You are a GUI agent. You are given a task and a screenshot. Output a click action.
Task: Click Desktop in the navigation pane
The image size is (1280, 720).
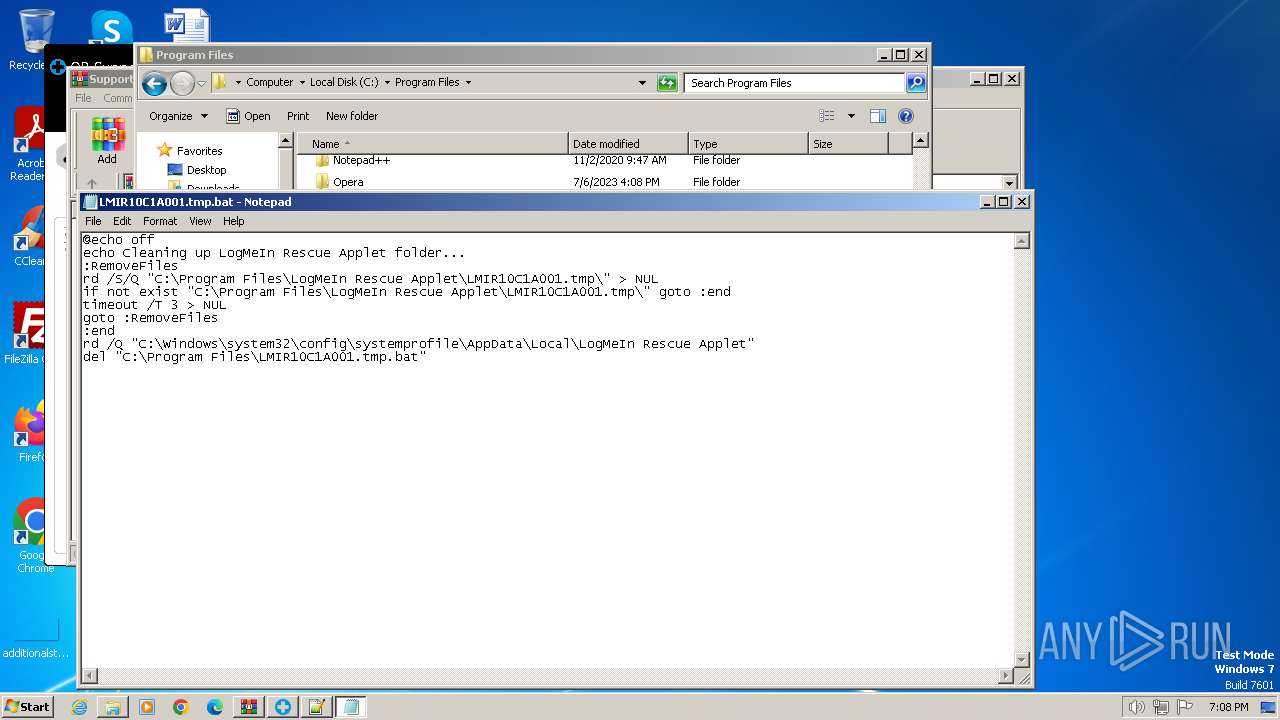[x=206, y=170]
